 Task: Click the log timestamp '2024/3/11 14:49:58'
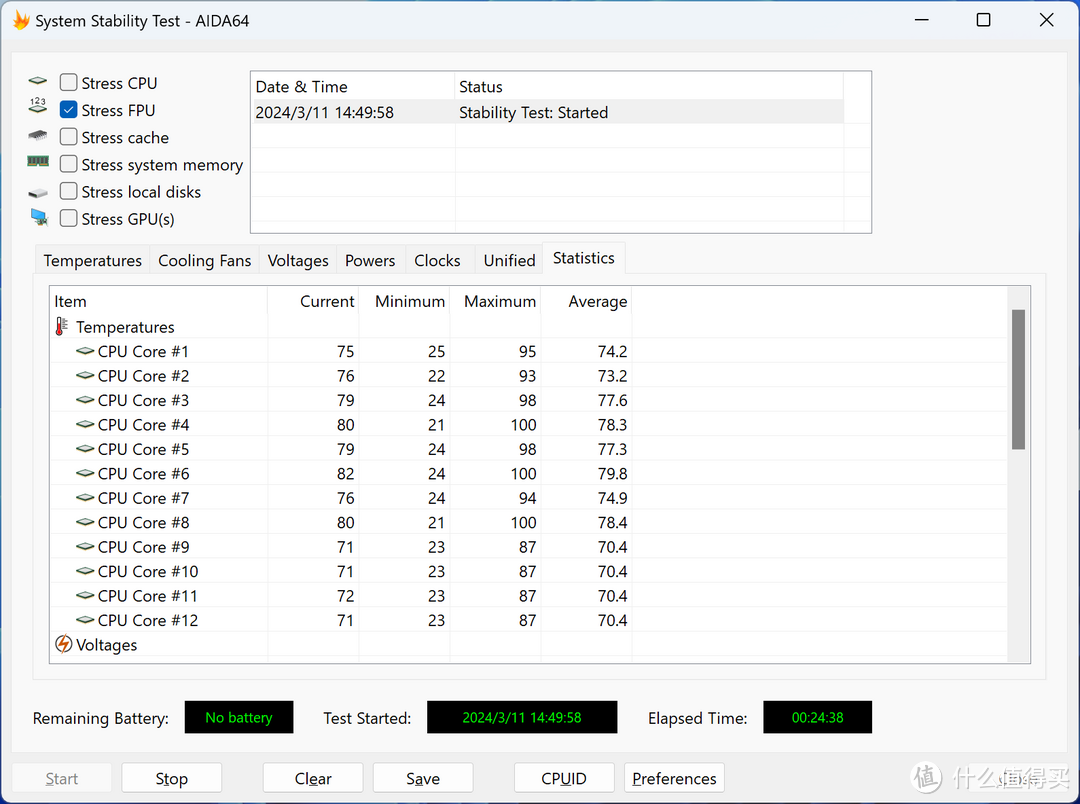point(324,112)
